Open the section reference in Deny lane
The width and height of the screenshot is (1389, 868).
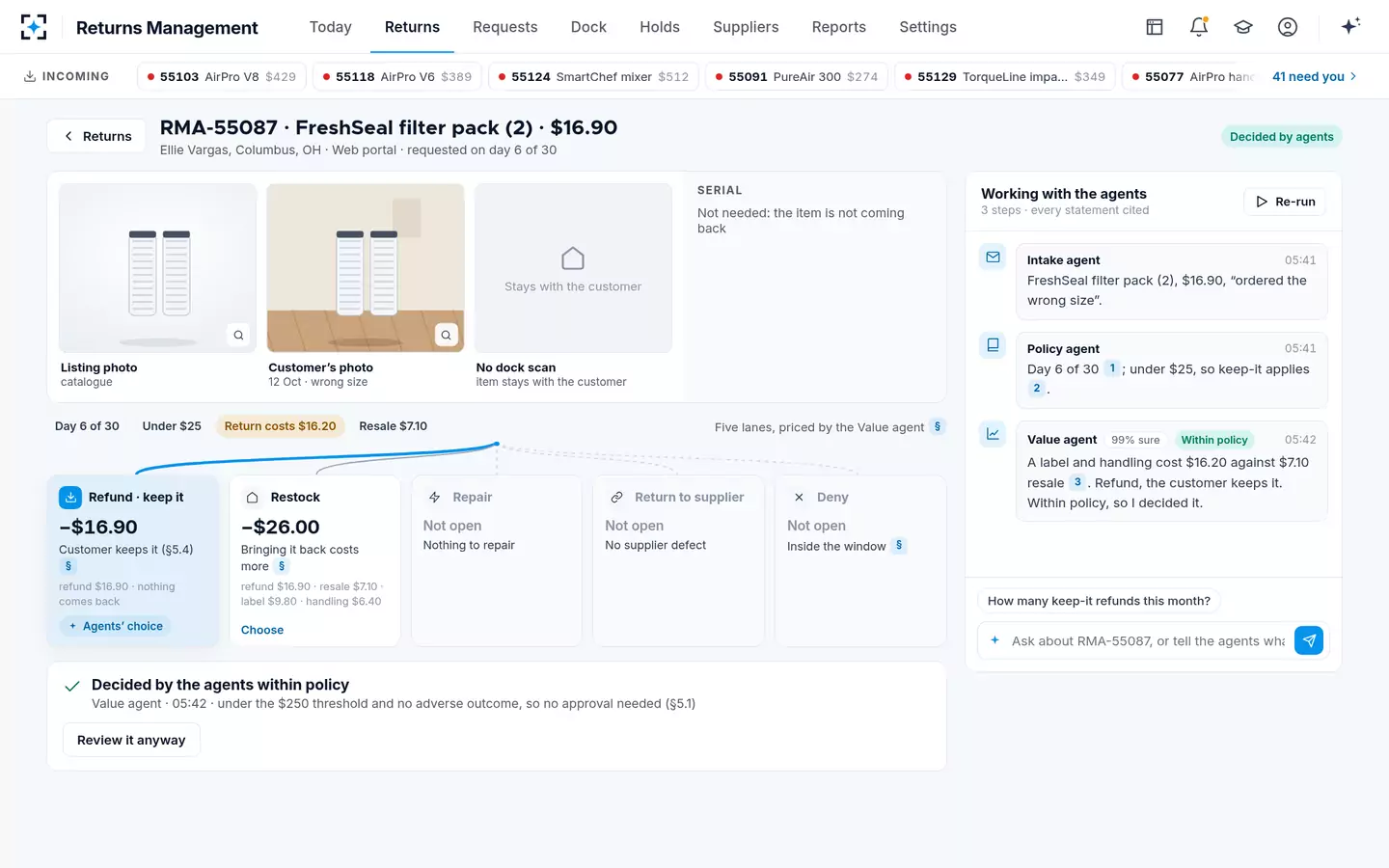pyautogui.click(x=899, y=546)
